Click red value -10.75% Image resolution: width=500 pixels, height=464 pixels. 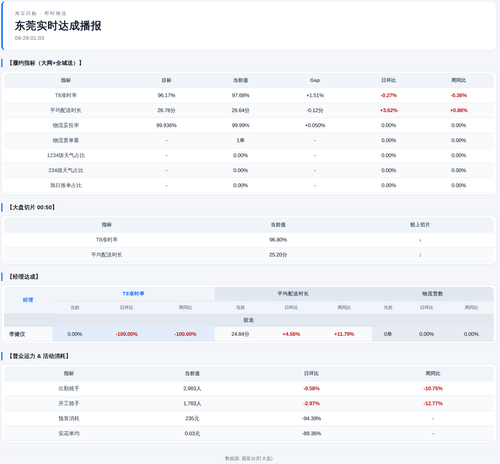pyautogui.click(x=433, y=388)
